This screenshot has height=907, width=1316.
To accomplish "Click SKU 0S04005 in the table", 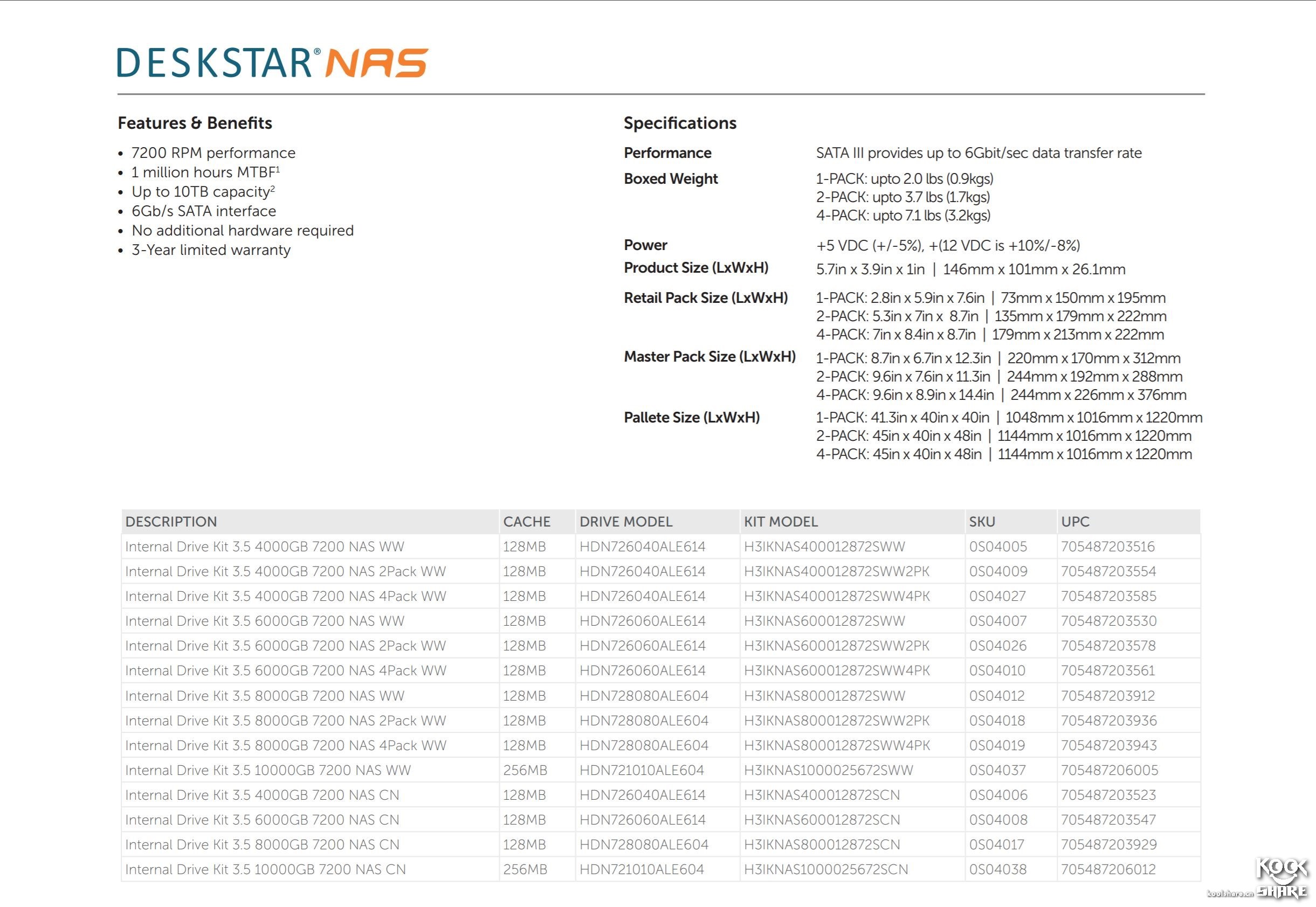I will pos(998,546).
